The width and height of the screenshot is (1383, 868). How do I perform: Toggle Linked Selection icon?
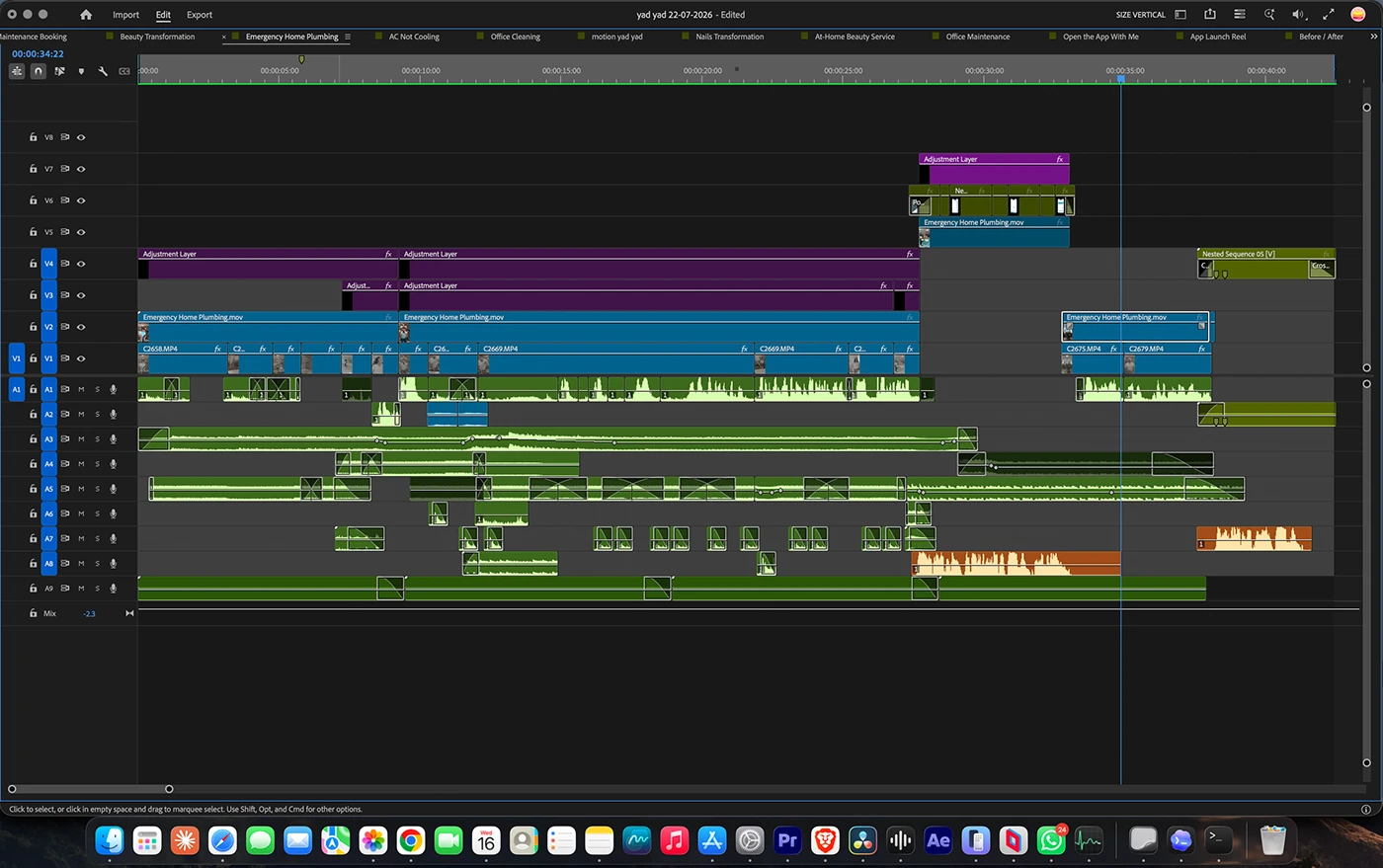coord(60,71)
